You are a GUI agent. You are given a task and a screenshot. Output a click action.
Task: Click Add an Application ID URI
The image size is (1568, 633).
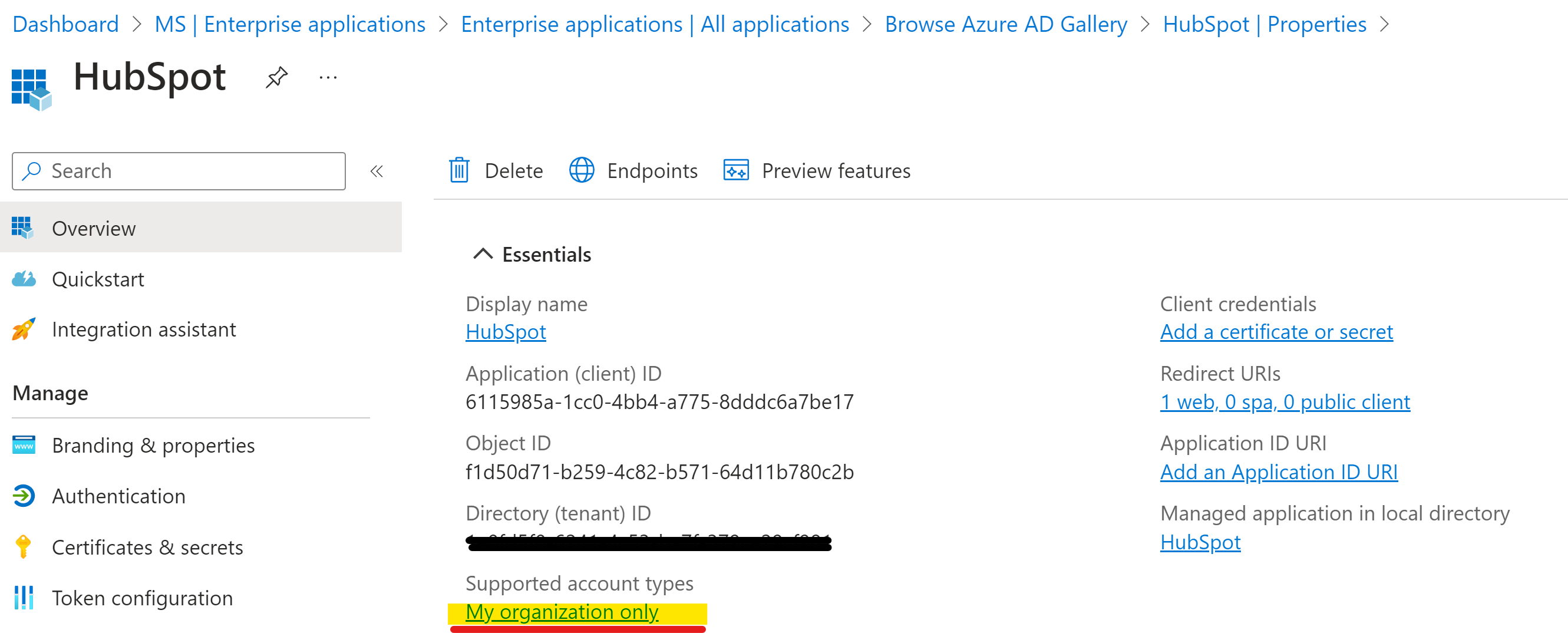click(1278, 472)
